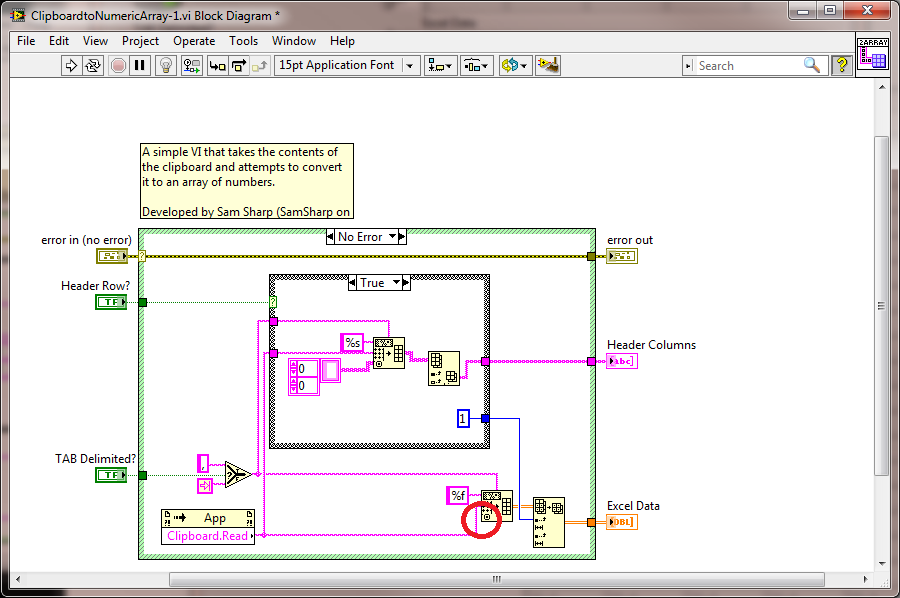Select the tab constant below comma
Screen dimensions: 900x598
click(x=205, y=486)
